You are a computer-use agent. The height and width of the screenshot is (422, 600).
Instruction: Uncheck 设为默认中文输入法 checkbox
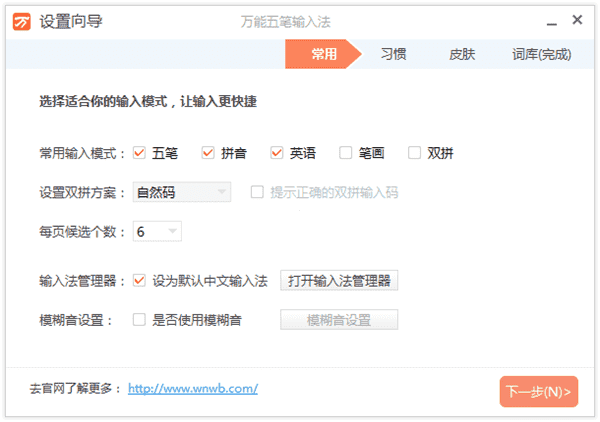pos(139,281)
